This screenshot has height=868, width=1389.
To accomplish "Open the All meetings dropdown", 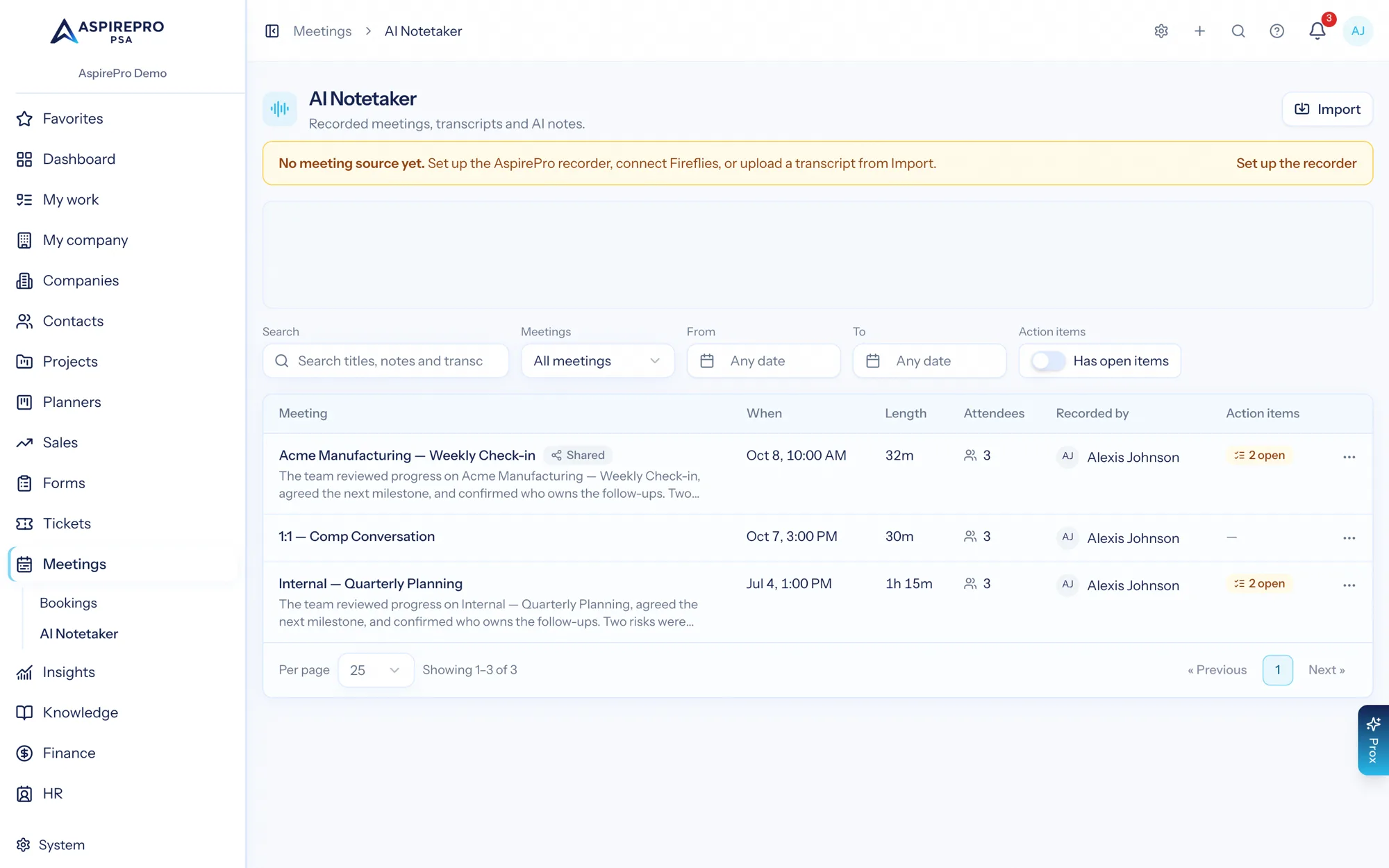I will coord(597,361).
